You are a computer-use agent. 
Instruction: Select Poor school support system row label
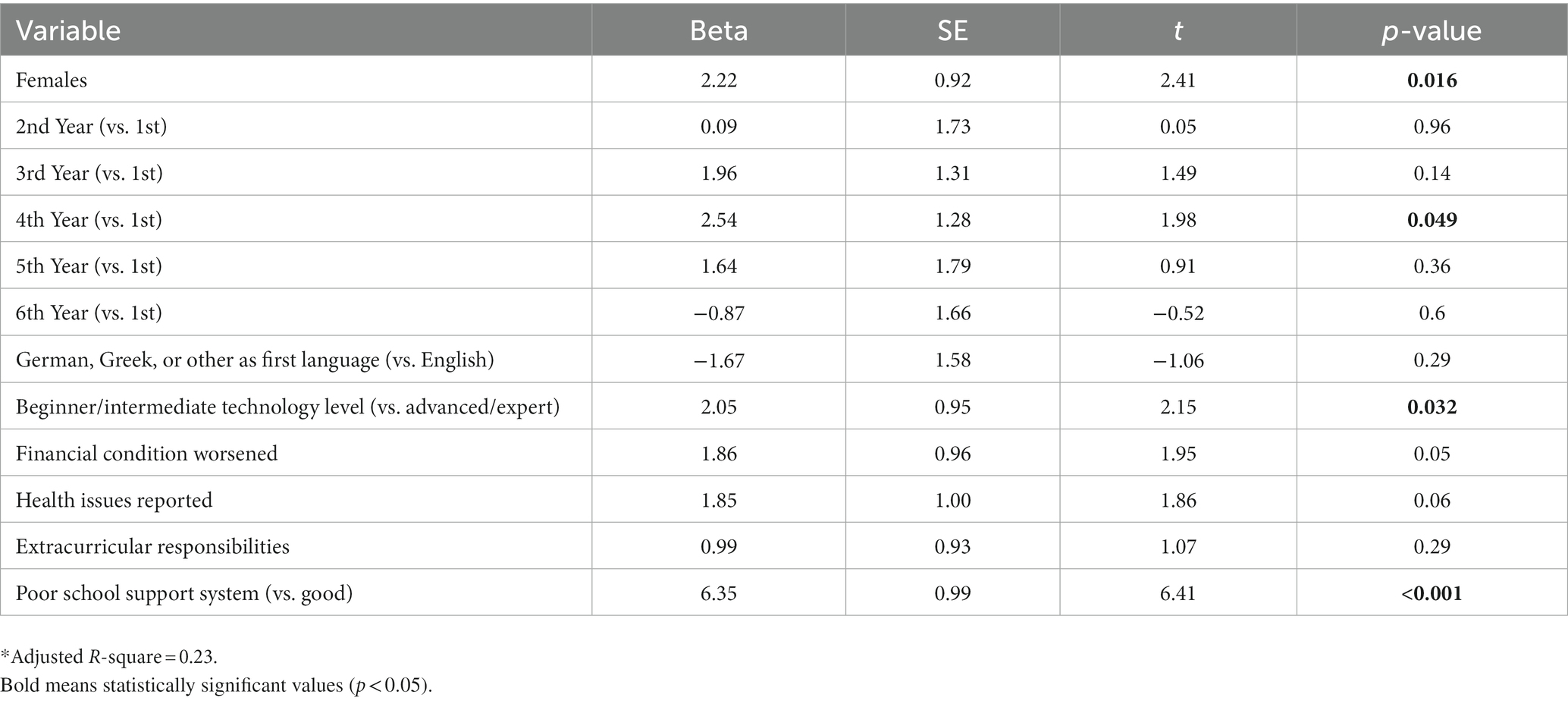[x=184, y=593]
